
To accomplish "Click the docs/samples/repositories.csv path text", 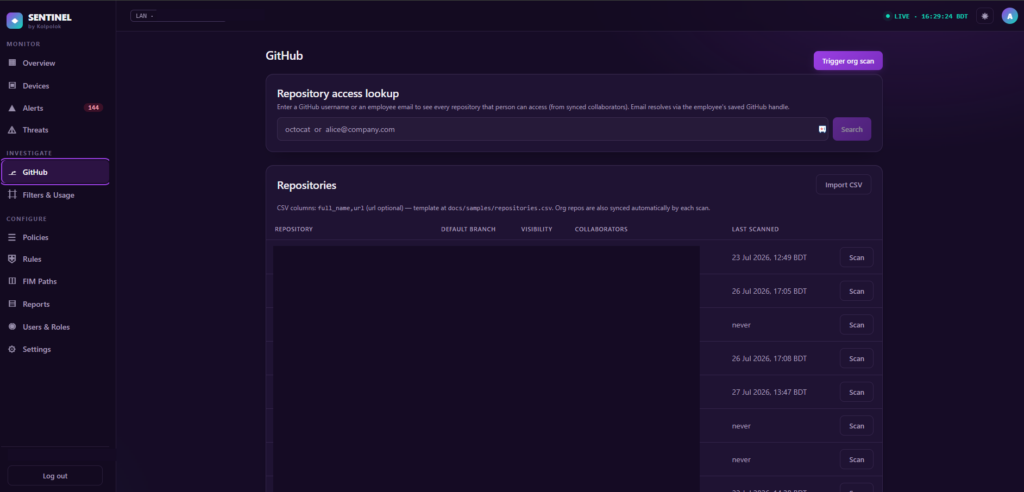I will 499,208.
